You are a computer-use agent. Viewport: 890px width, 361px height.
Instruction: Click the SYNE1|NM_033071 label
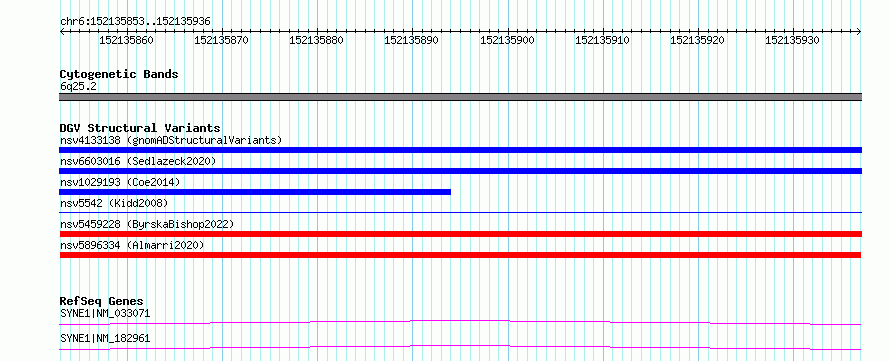tap(105, 313)
